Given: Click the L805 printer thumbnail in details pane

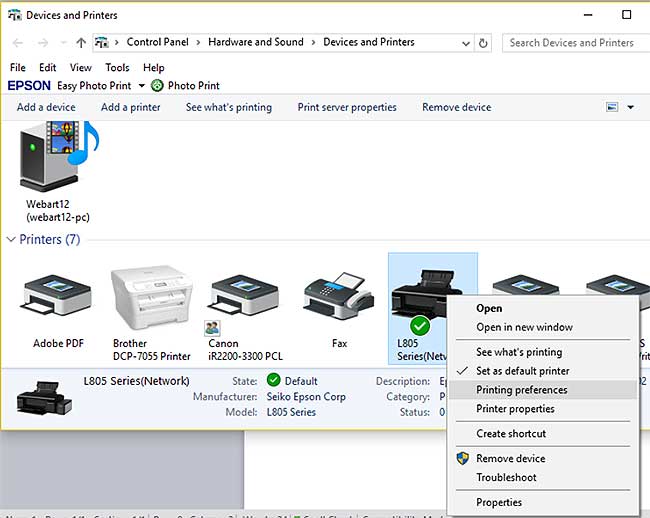Looking at the screenshot, I should click(44, 398).
